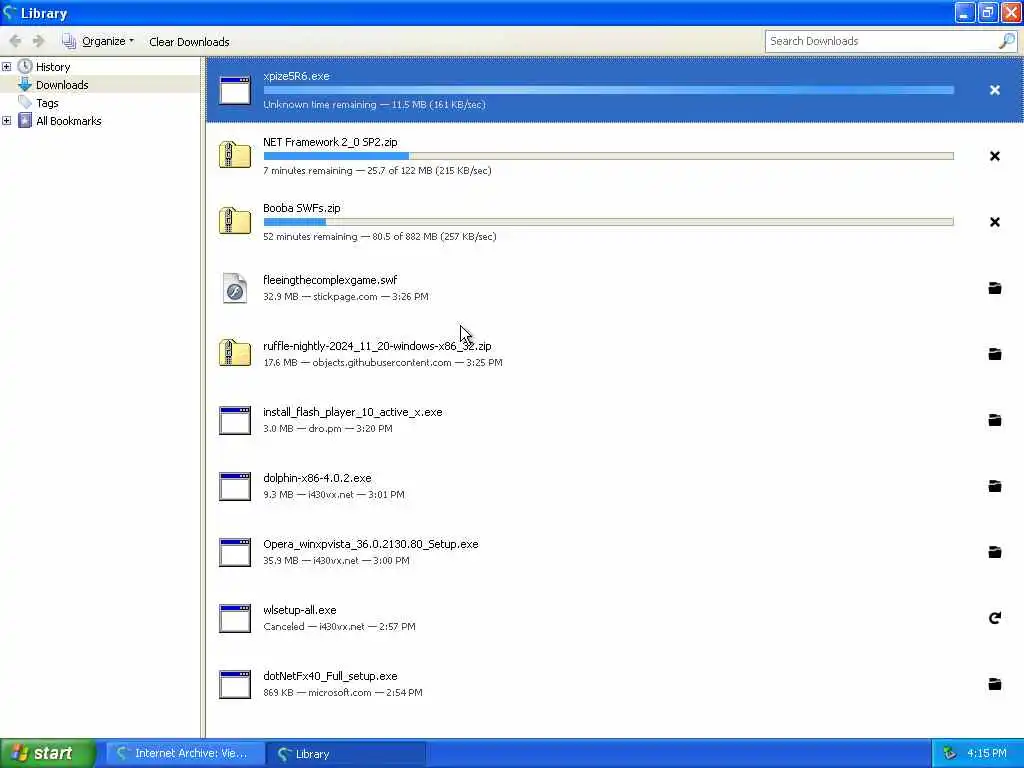
Task: Cancel the xpize5R6.exe download
Action: coord(995,90)
